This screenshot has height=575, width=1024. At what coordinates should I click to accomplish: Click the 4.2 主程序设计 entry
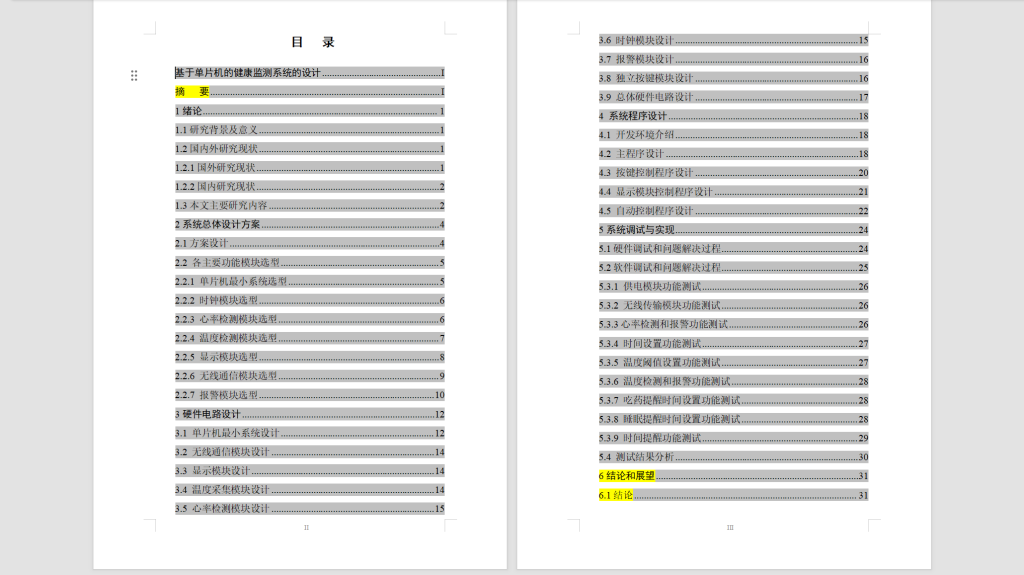pos(632,154)
